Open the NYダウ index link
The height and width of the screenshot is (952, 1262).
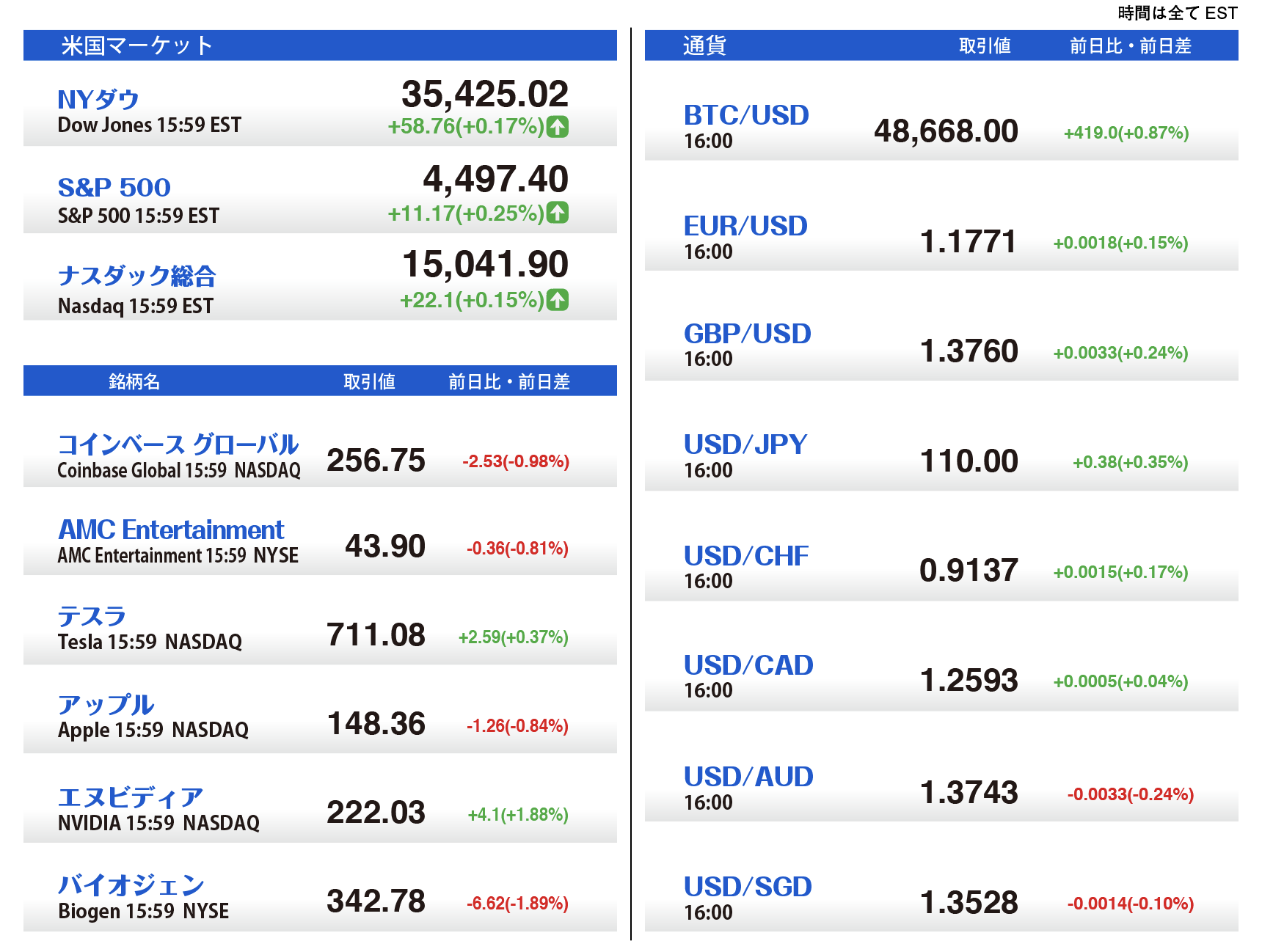point(98,99)
